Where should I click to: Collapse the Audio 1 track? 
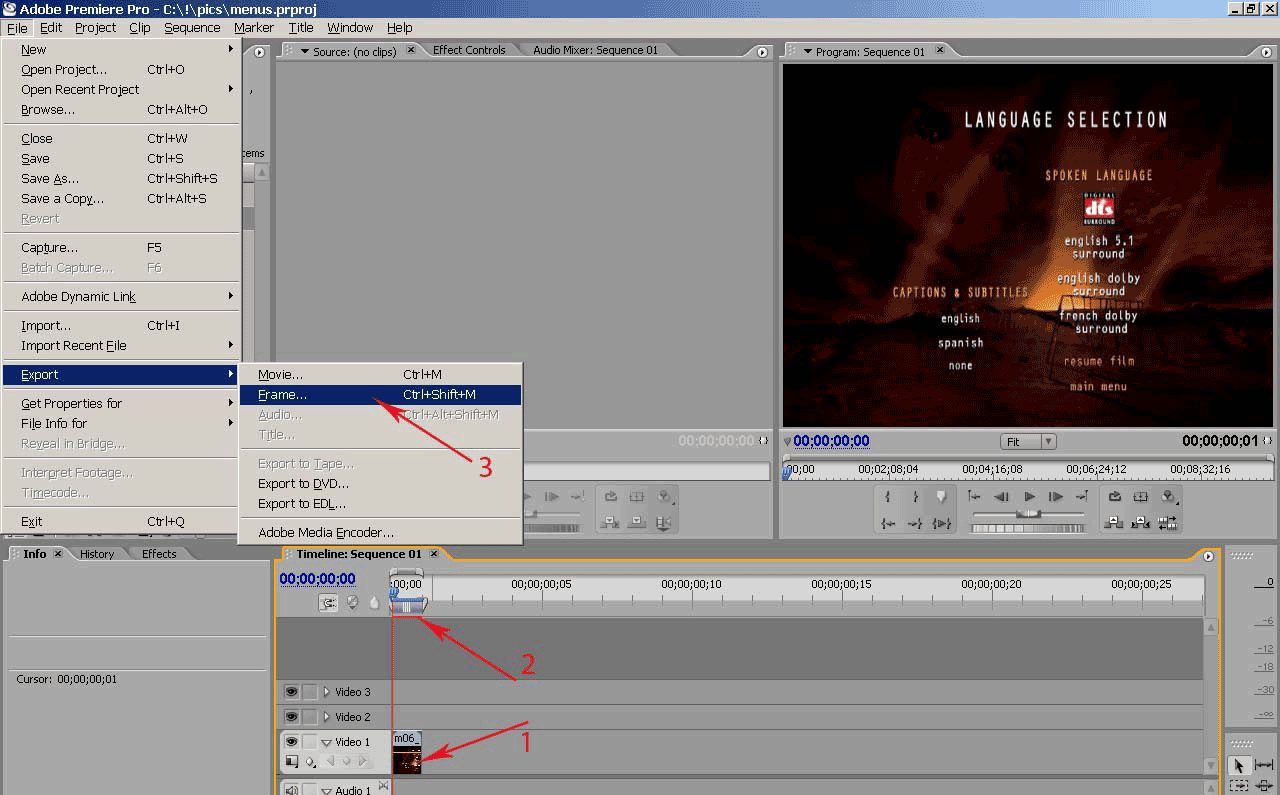[x=327, y=791]
